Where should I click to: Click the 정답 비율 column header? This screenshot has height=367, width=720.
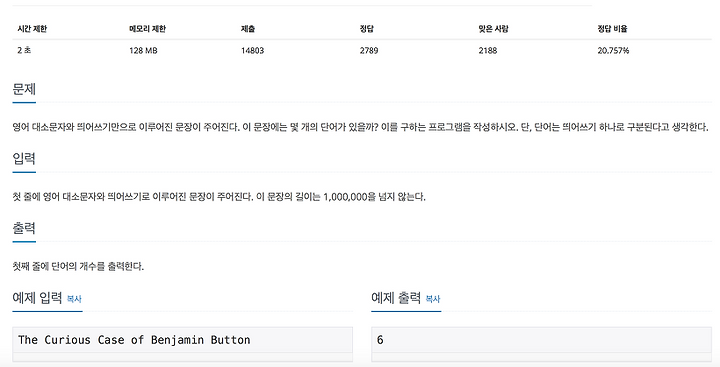pyautogui.click(x=612, y=29)
